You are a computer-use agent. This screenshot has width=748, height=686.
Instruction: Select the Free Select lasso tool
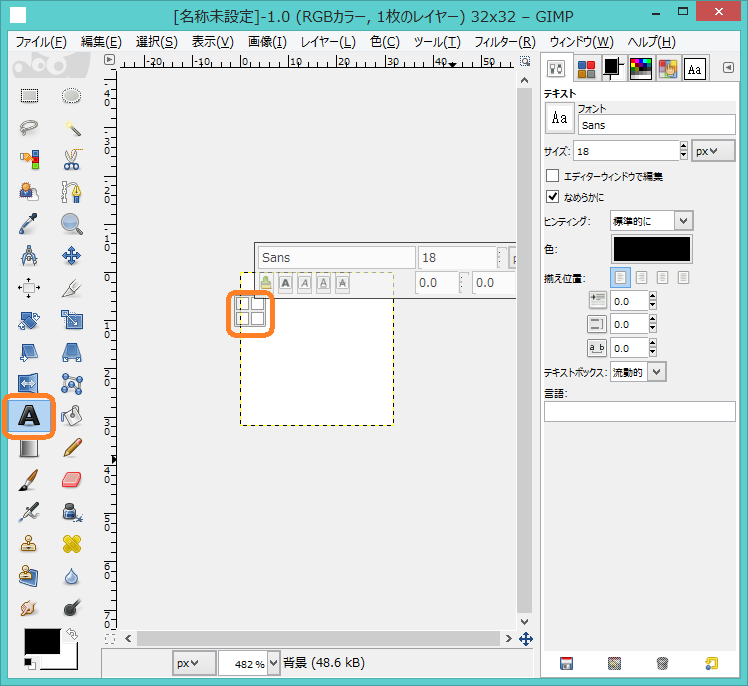29,128
